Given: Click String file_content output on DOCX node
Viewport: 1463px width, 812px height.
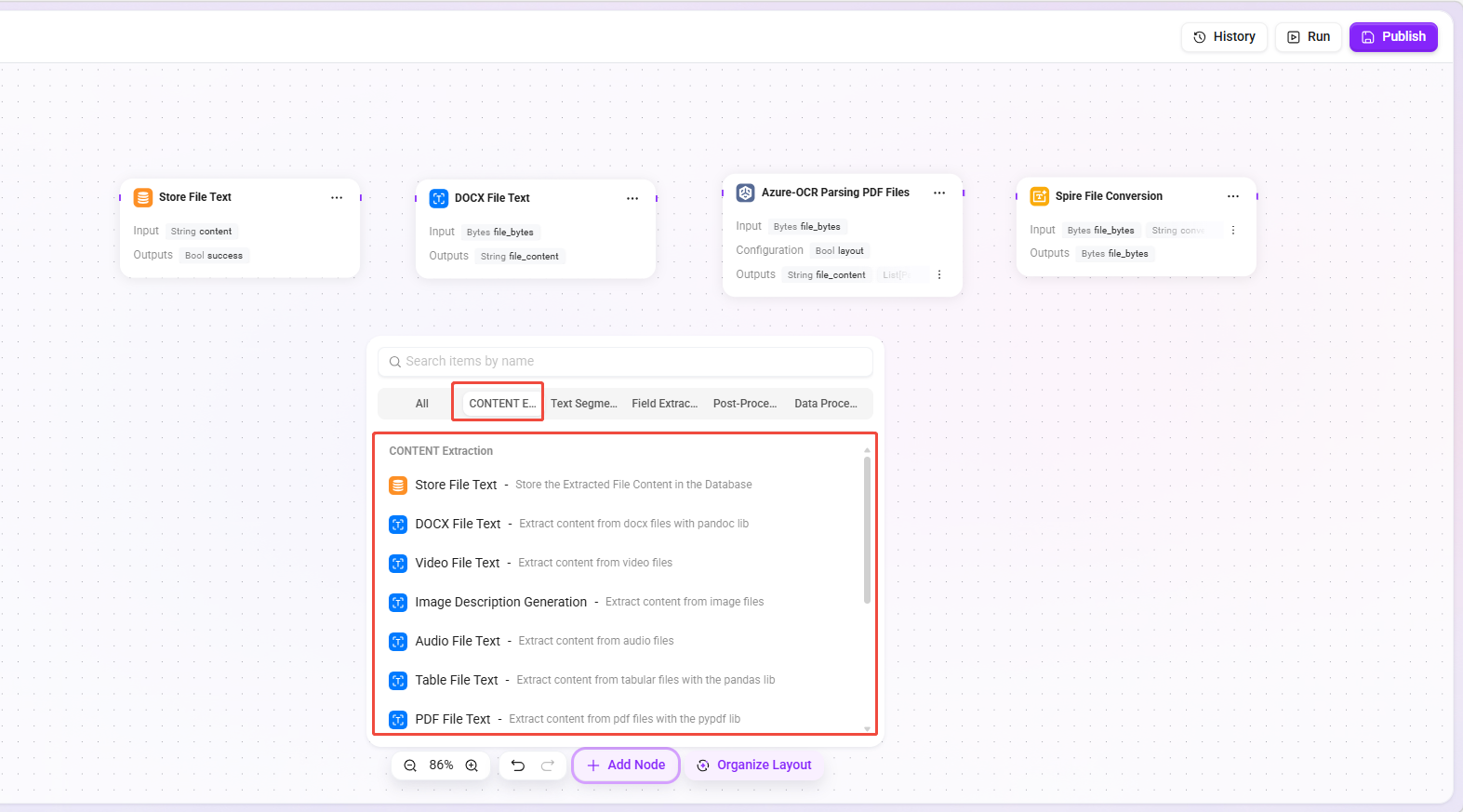Looking at the screenshot, I should coord(520,257).
